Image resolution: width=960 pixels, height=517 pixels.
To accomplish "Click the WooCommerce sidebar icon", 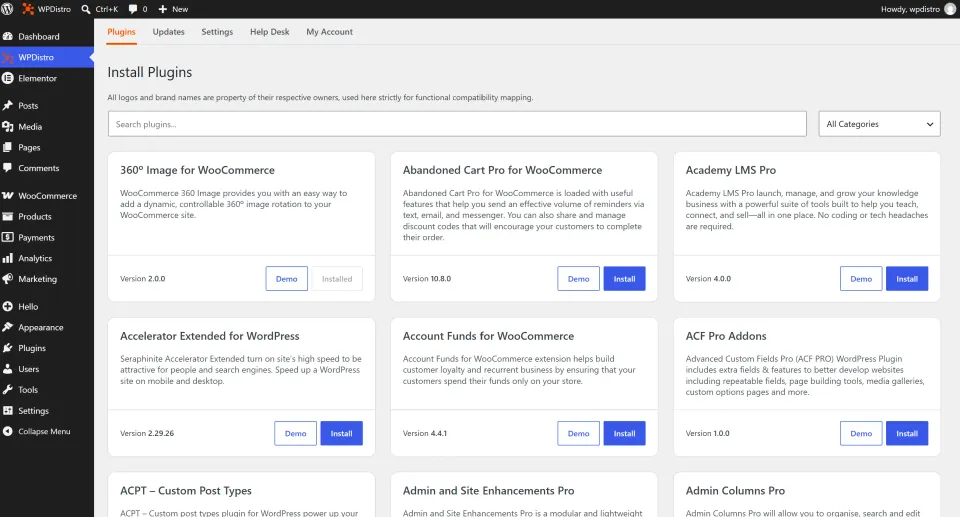I will pos(8,195).
